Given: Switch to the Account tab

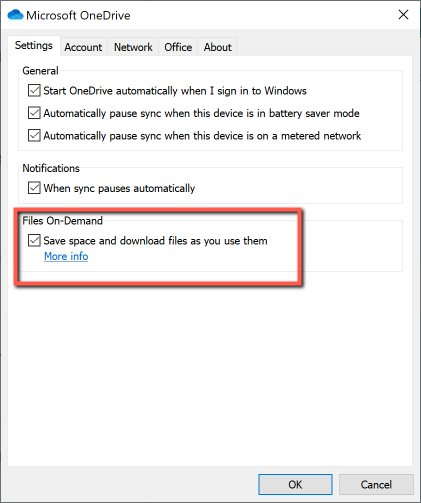Looking at the screenshot, I should [83, 47].
